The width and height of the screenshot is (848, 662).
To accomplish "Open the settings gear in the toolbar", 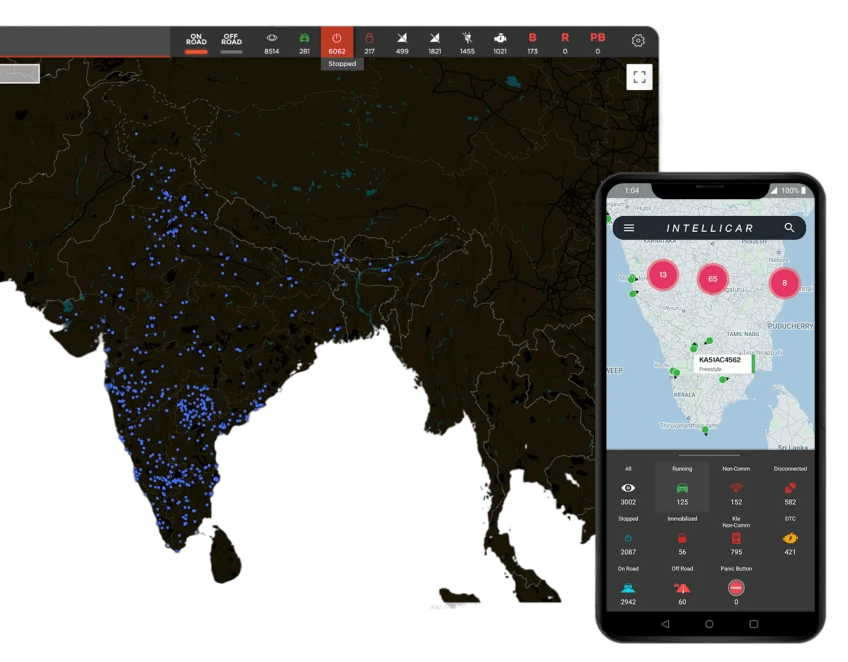I will 638,41.
